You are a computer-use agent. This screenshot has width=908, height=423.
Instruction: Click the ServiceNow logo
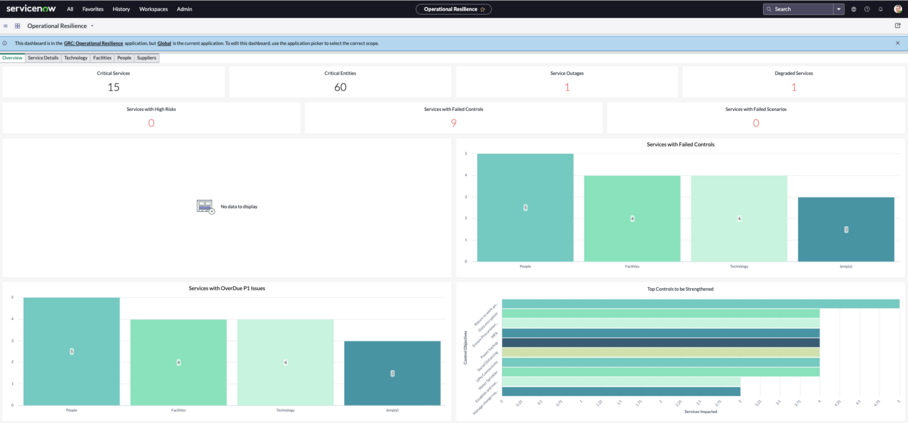[x=32, y=9]
